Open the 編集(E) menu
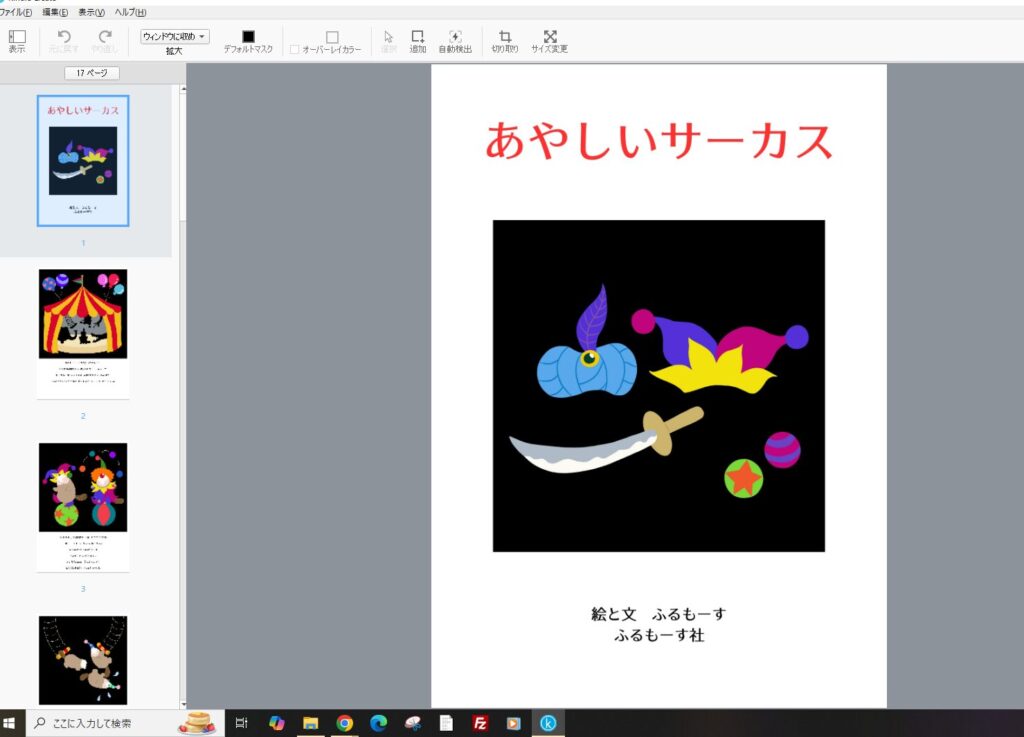Viewport: 1024px width, 737px height. [55, 12]
